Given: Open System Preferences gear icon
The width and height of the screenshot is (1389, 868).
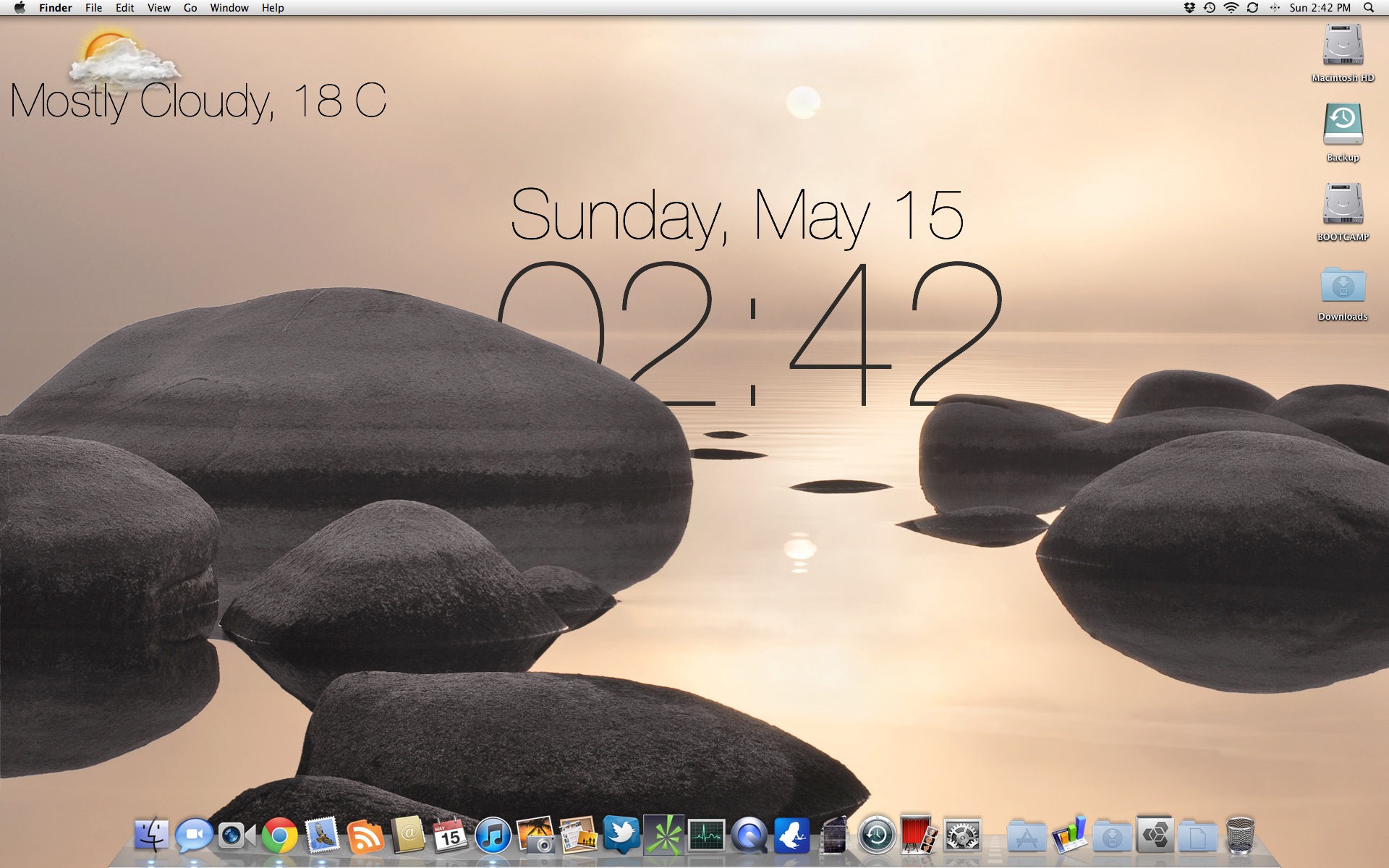Looking at the screenshot, I should (x=962, y=836).
